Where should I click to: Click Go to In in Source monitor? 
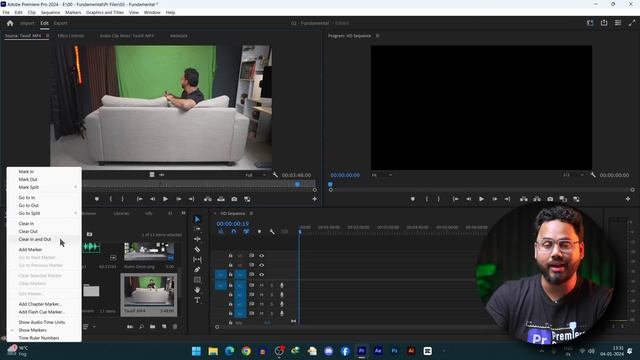click(x=140, y=199)
